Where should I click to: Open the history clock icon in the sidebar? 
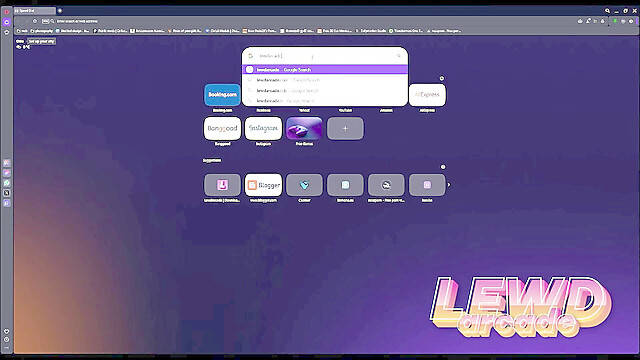pyautogui.click(x=7, y=339)
